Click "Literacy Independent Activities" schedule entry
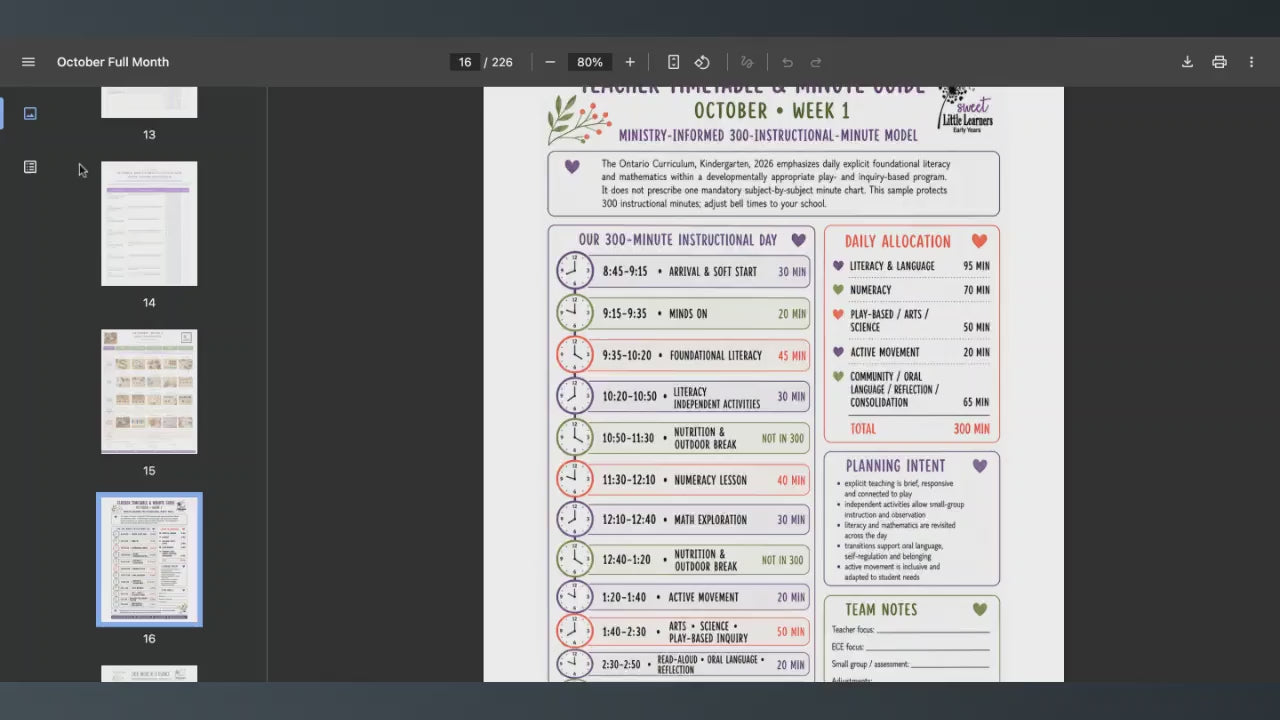 [717, 398]
